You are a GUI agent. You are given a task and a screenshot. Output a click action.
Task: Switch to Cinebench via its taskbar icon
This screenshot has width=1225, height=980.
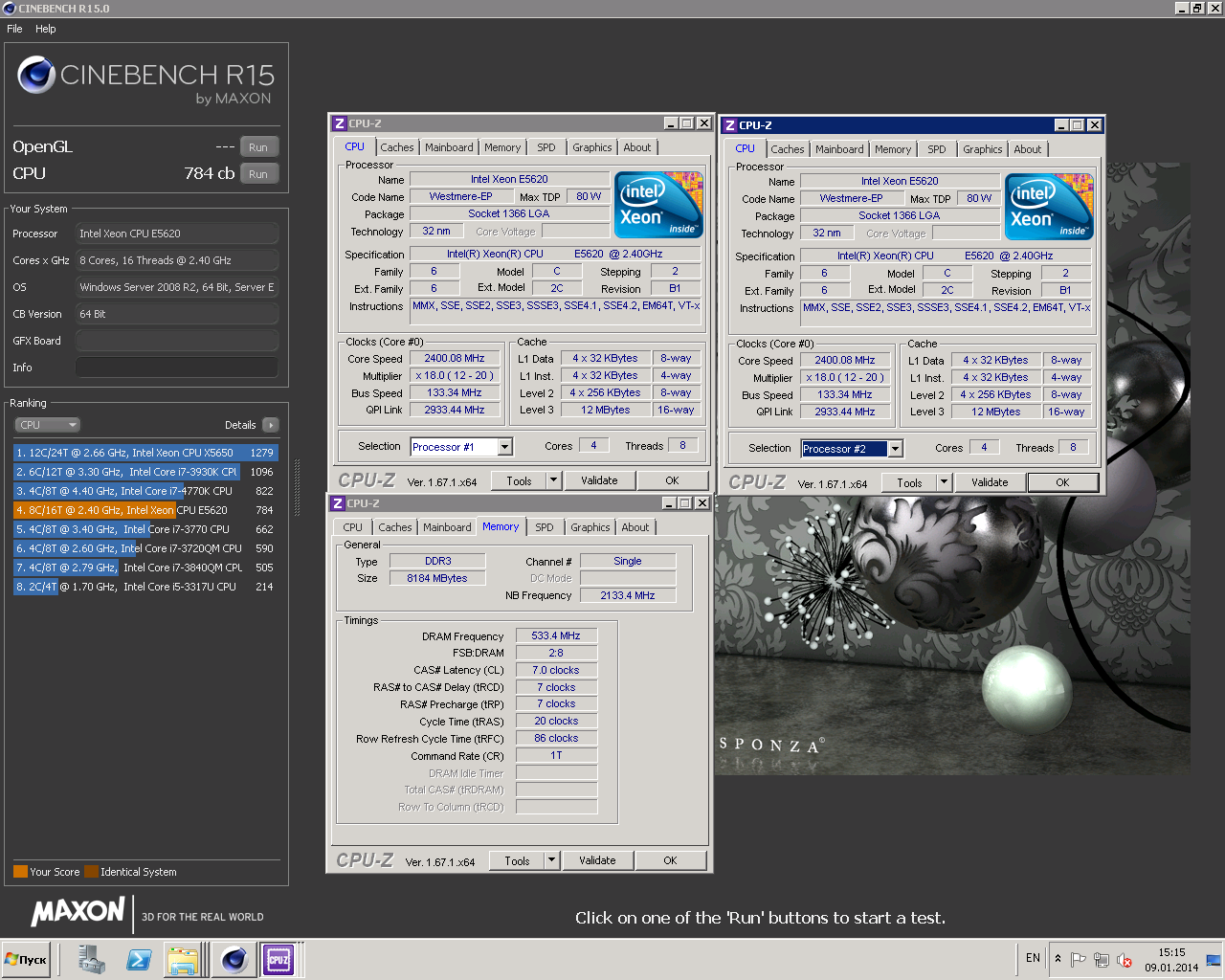pos(234,959)
